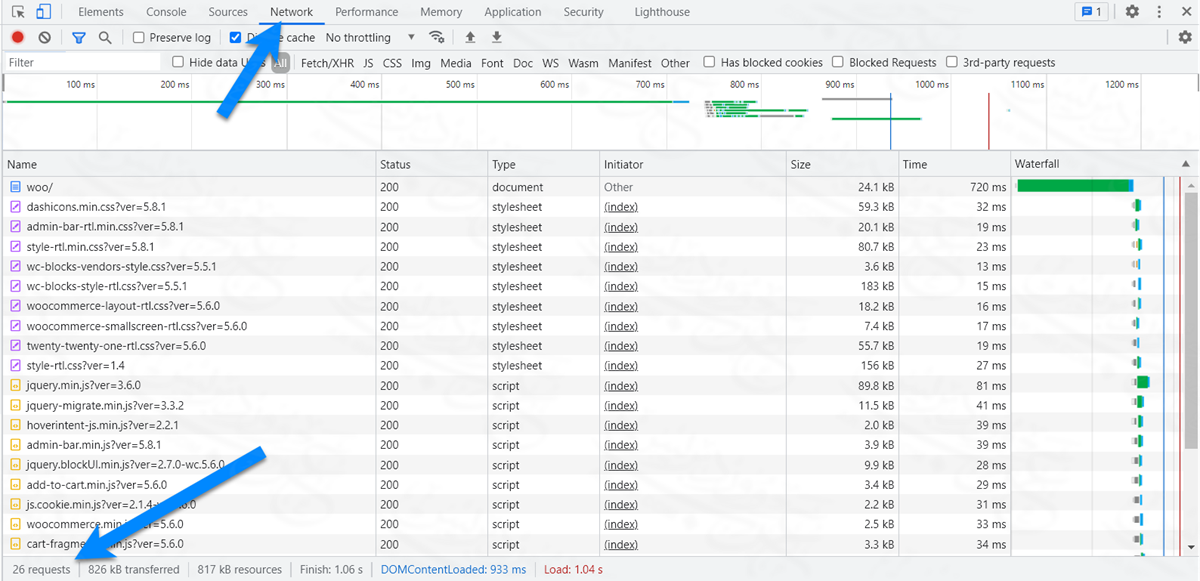Viewport: 1200px width, 581px height.
Task: Click the export HAR download arrow
Action: click(496, 38)
